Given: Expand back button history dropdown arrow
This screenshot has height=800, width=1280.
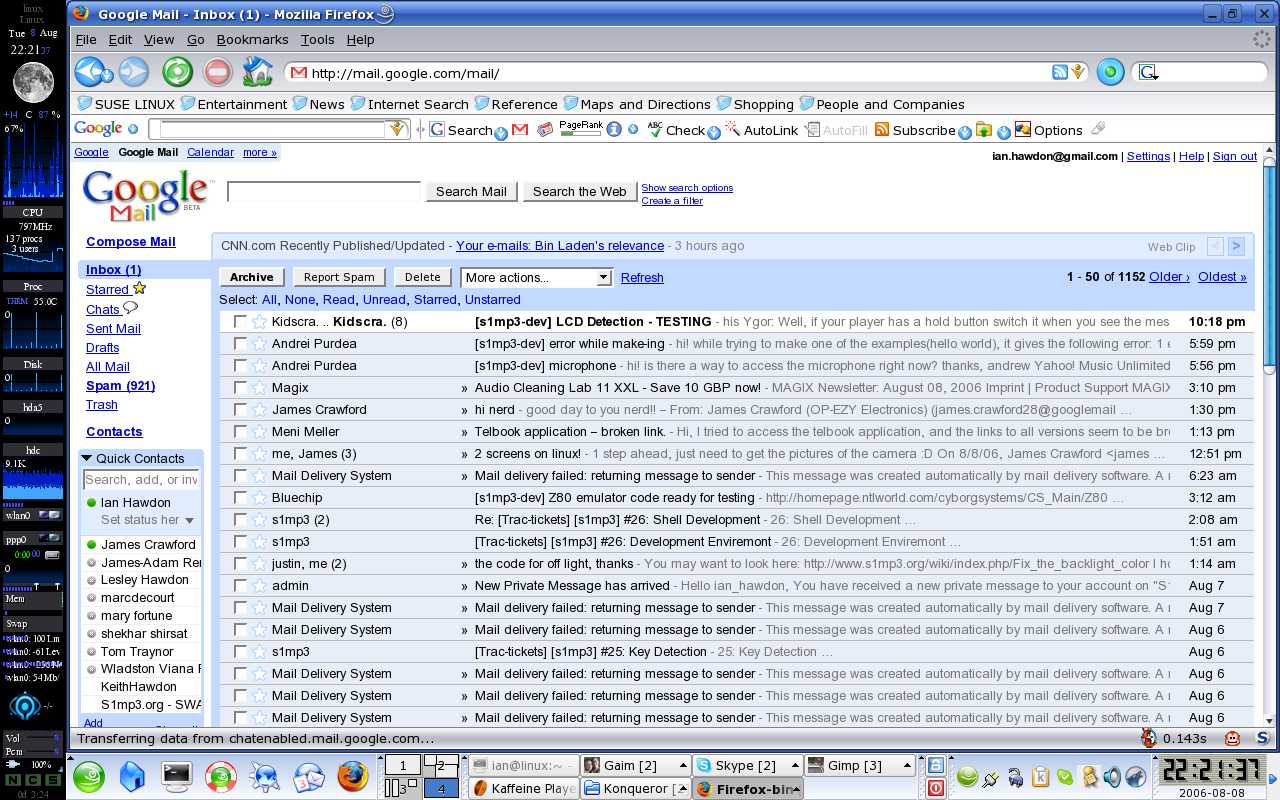Looking at the screenshot, I should click(x=107, y=75).
